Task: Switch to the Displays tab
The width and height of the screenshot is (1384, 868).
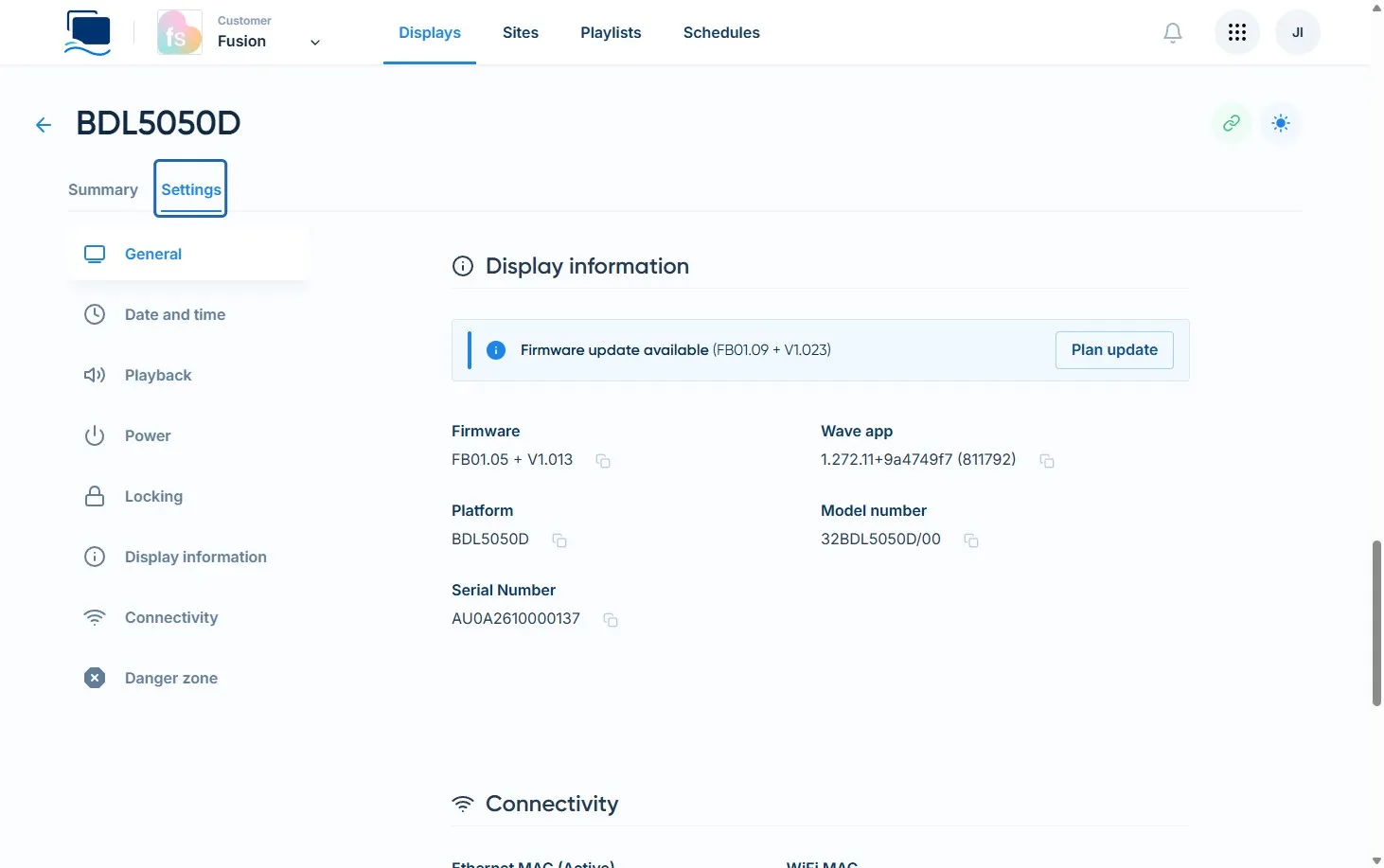Action: [430, 32]
